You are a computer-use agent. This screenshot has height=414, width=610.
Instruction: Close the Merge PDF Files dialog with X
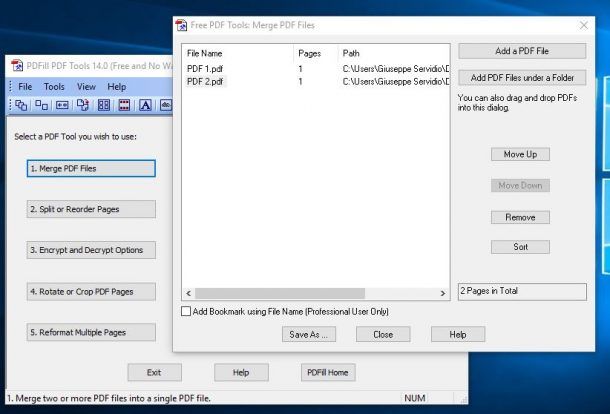point(584,25)
